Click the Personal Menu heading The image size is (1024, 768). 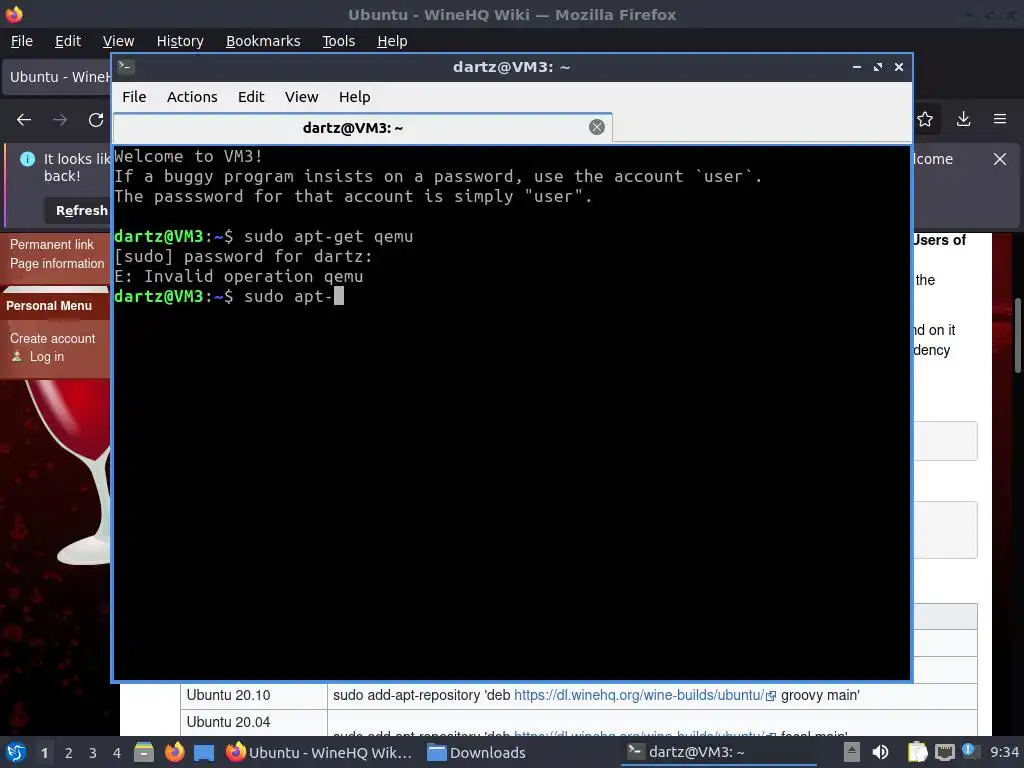[49, 306]
